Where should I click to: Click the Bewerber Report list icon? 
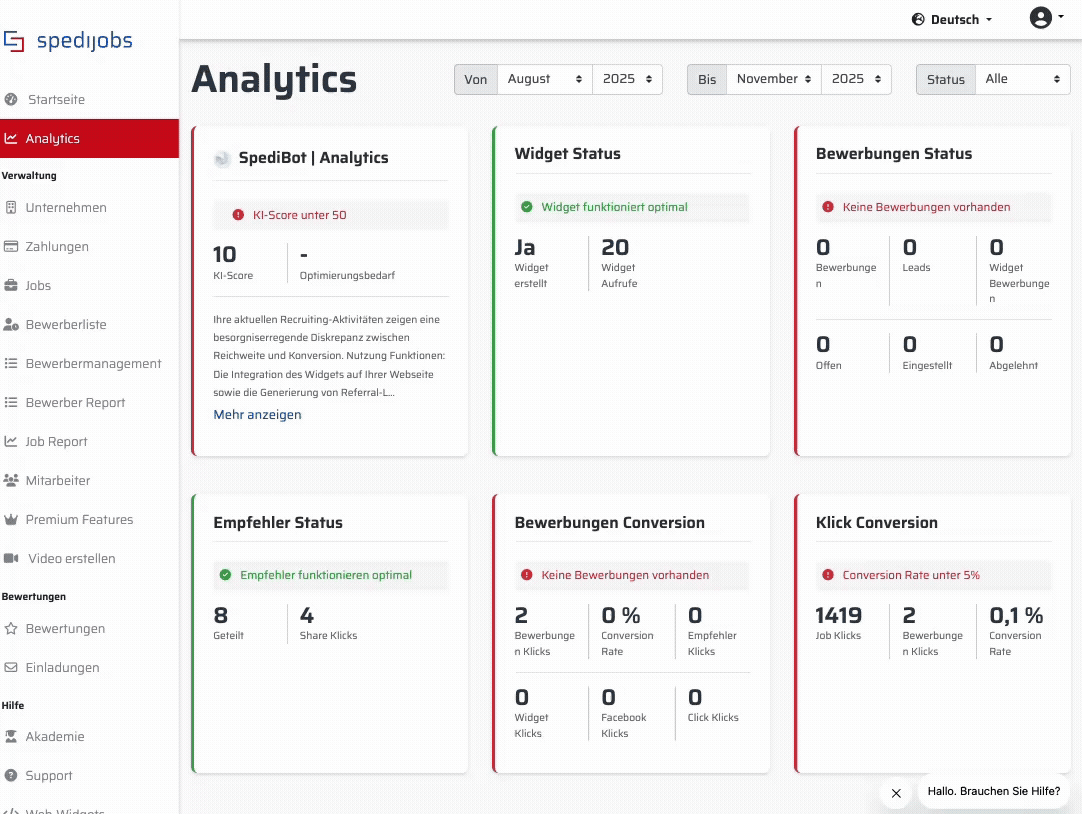(x=11, y=402)
